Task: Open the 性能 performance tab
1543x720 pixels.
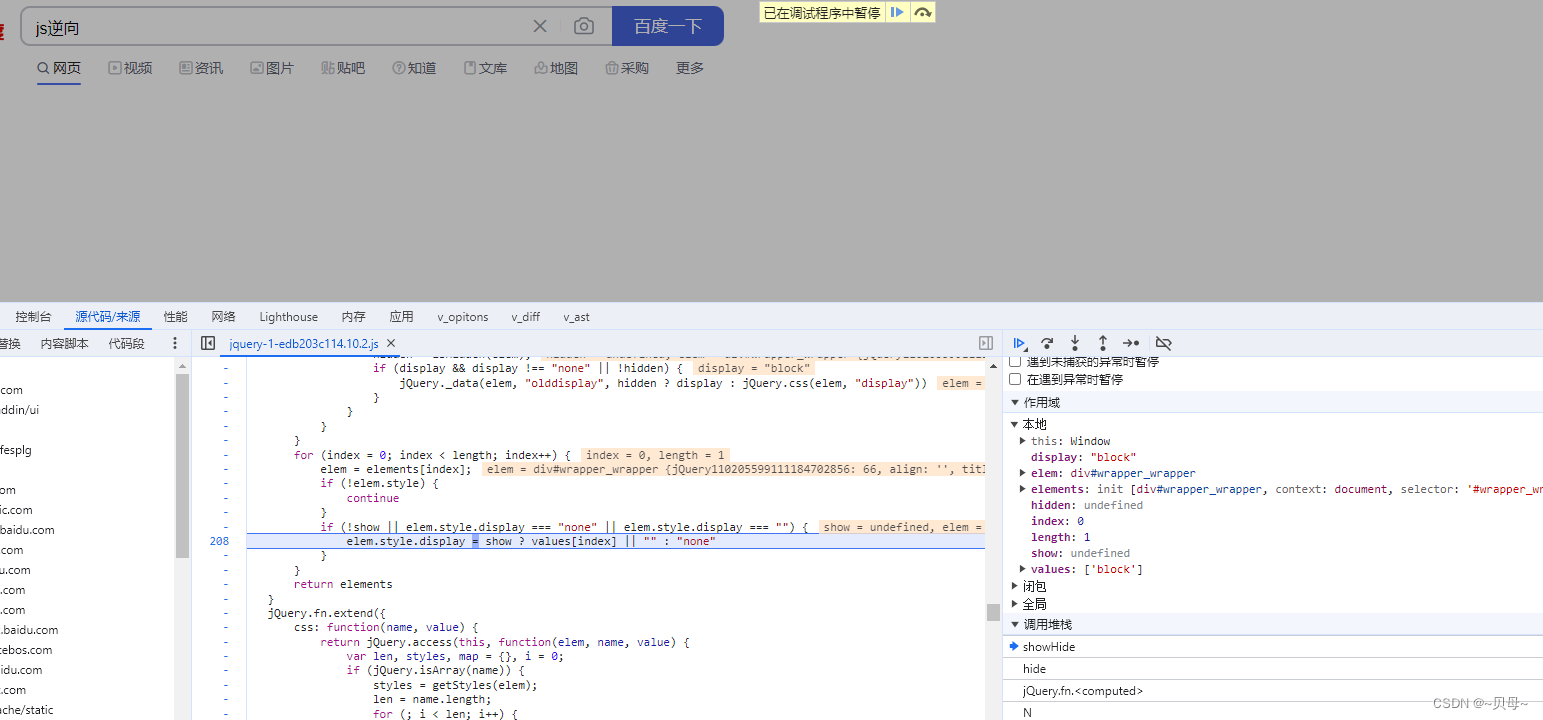Action: coord(176,316)
